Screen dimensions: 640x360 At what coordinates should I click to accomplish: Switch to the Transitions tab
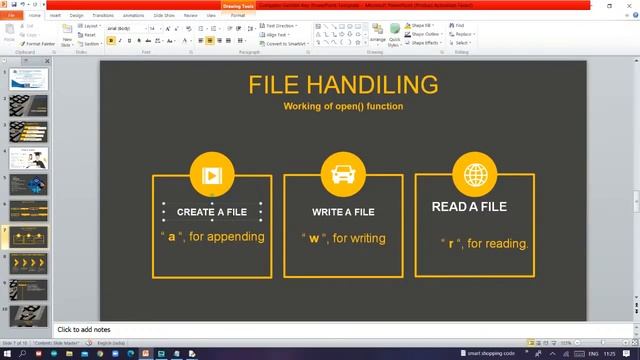[103, 16]
